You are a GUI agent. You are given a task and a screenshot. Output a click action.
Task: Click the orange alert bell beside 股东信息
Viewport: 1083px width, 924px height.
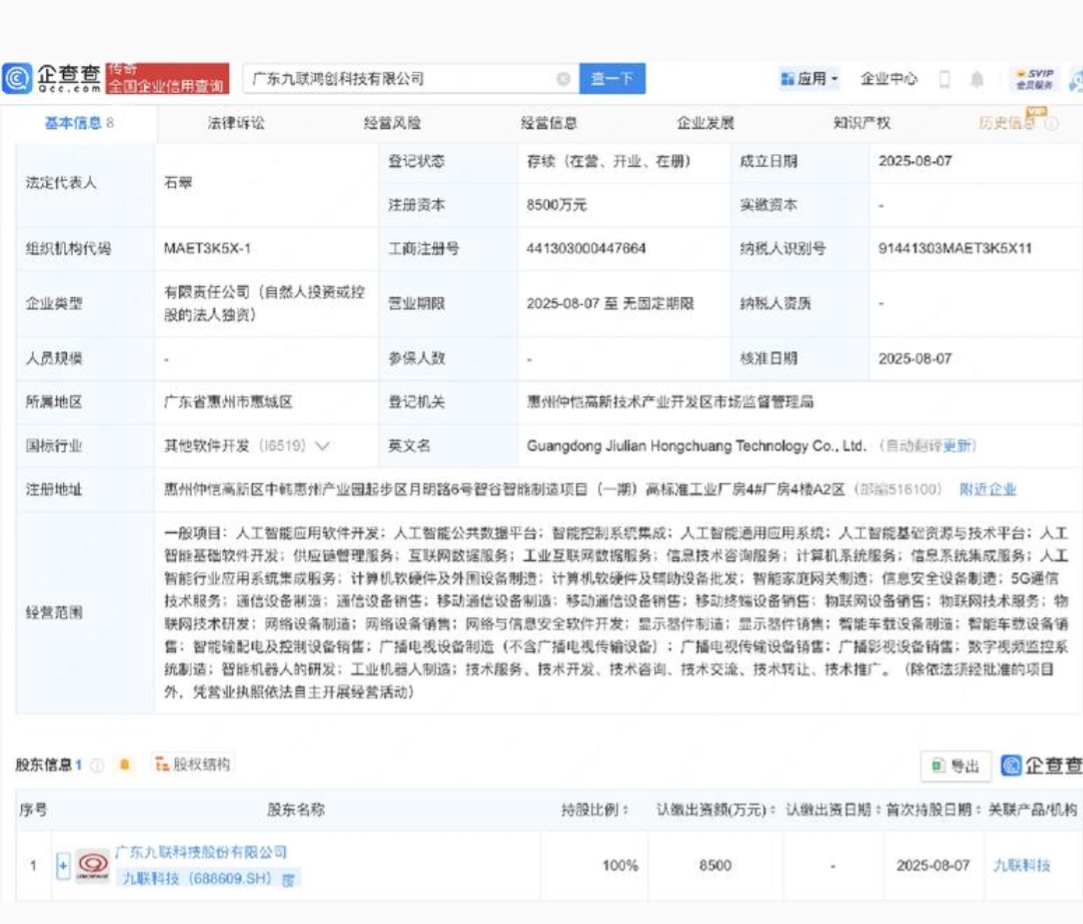[124, 764]
